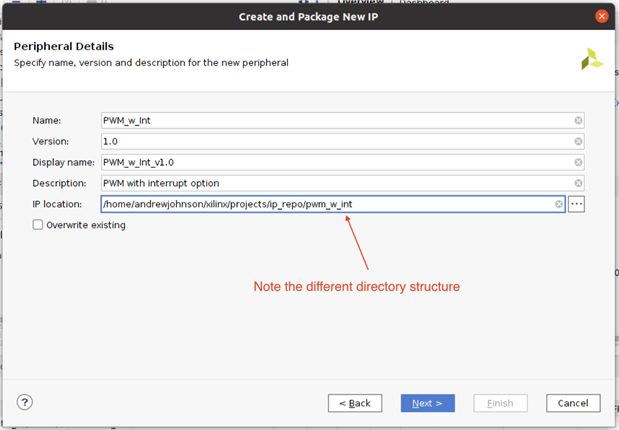Open the help question mark icon
The image size is (619, 430).
pyautogui.click(x=25, y=402)
